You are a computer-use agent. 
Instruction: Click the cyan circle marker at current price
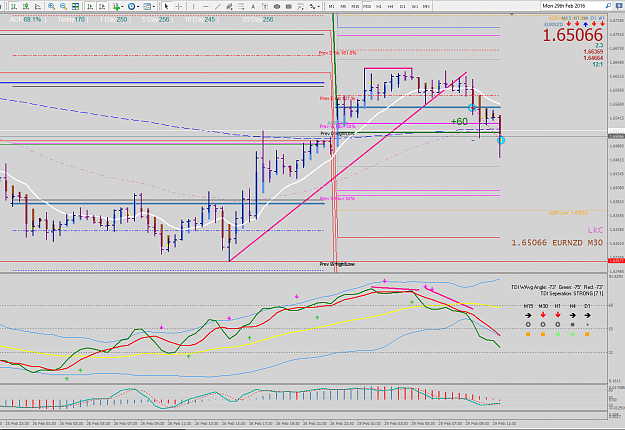coord(501,140)
